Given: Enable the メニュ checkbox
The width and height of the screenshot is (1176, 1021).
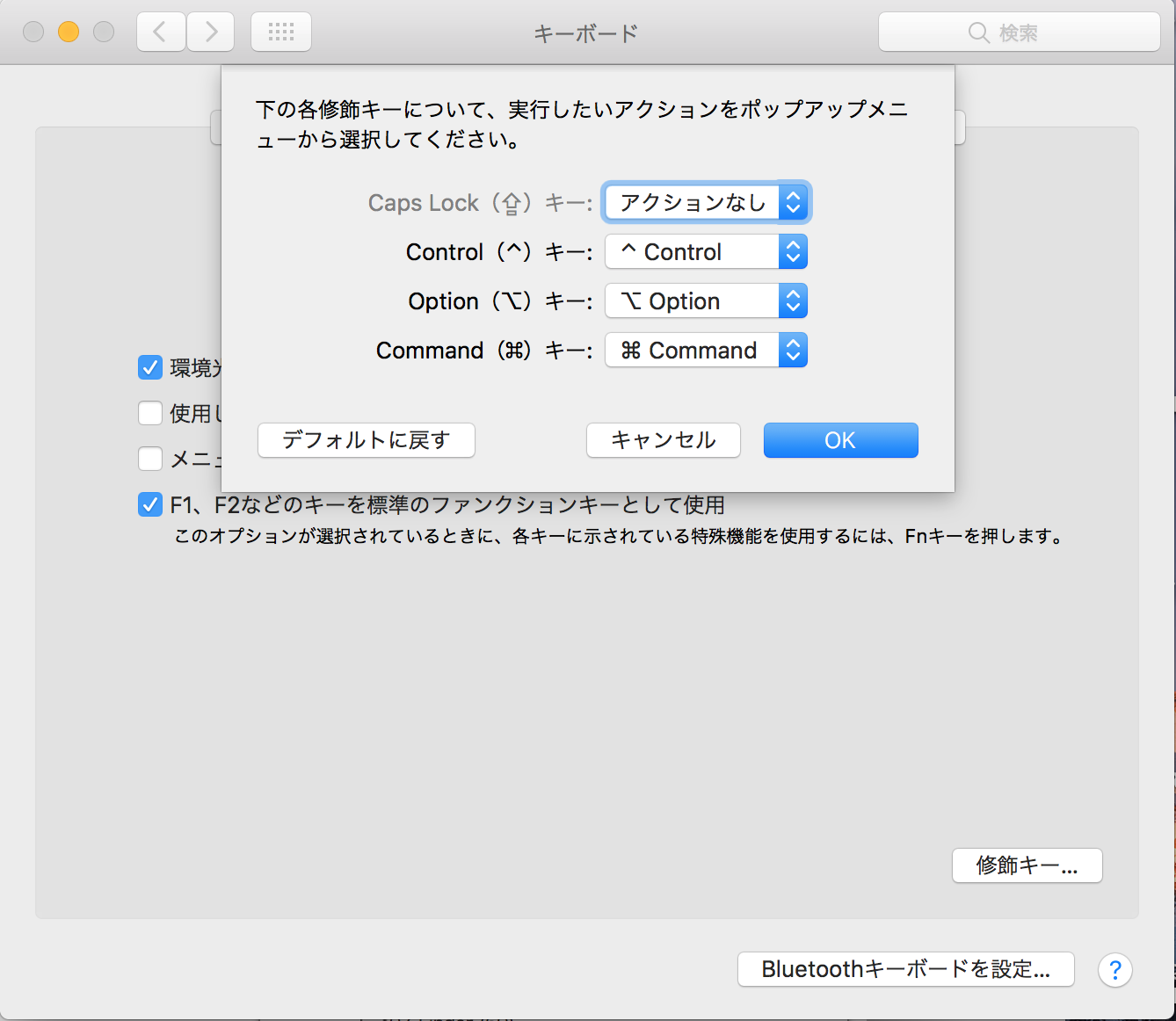Looking at the screenshot, I should [x=150, y=459].
